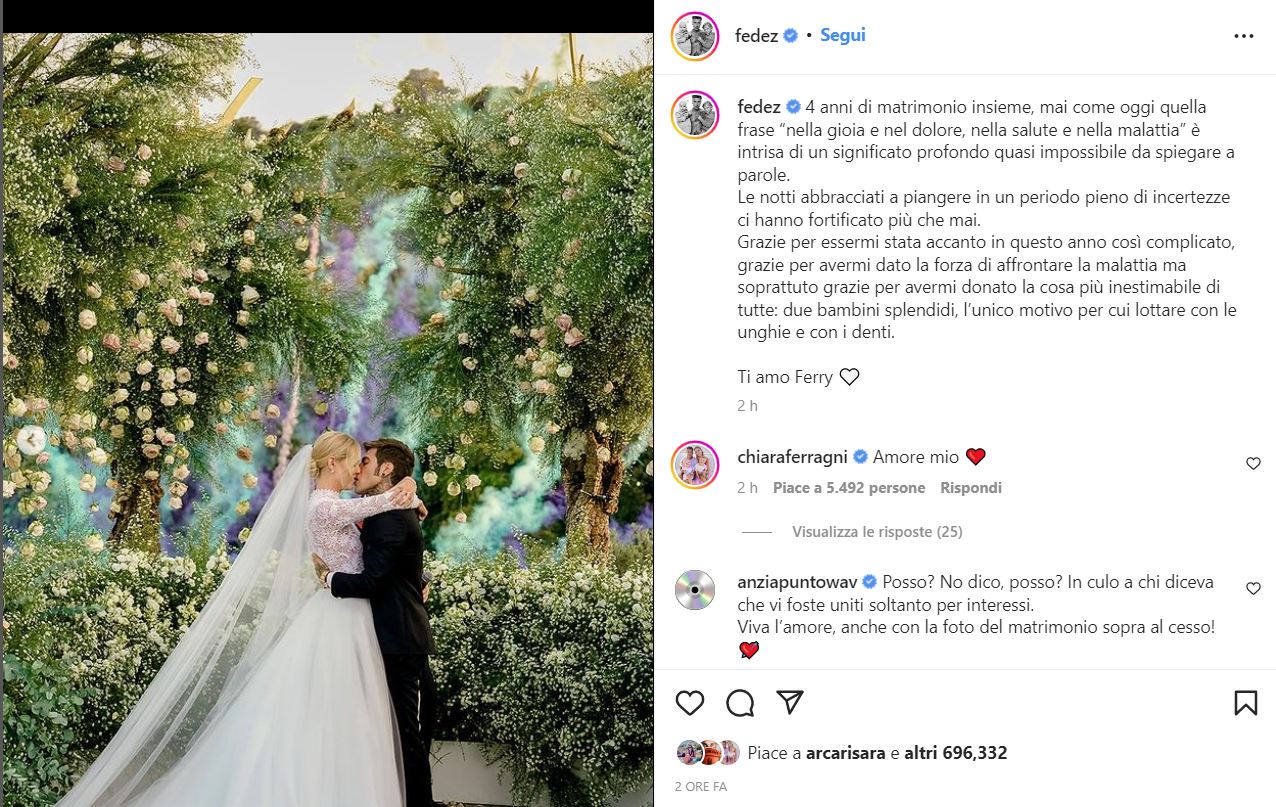The width and height of the screenshot is (1276, 807).
Task: View Piace a 5.492 persone likes list
Action: tap(849, 488)
